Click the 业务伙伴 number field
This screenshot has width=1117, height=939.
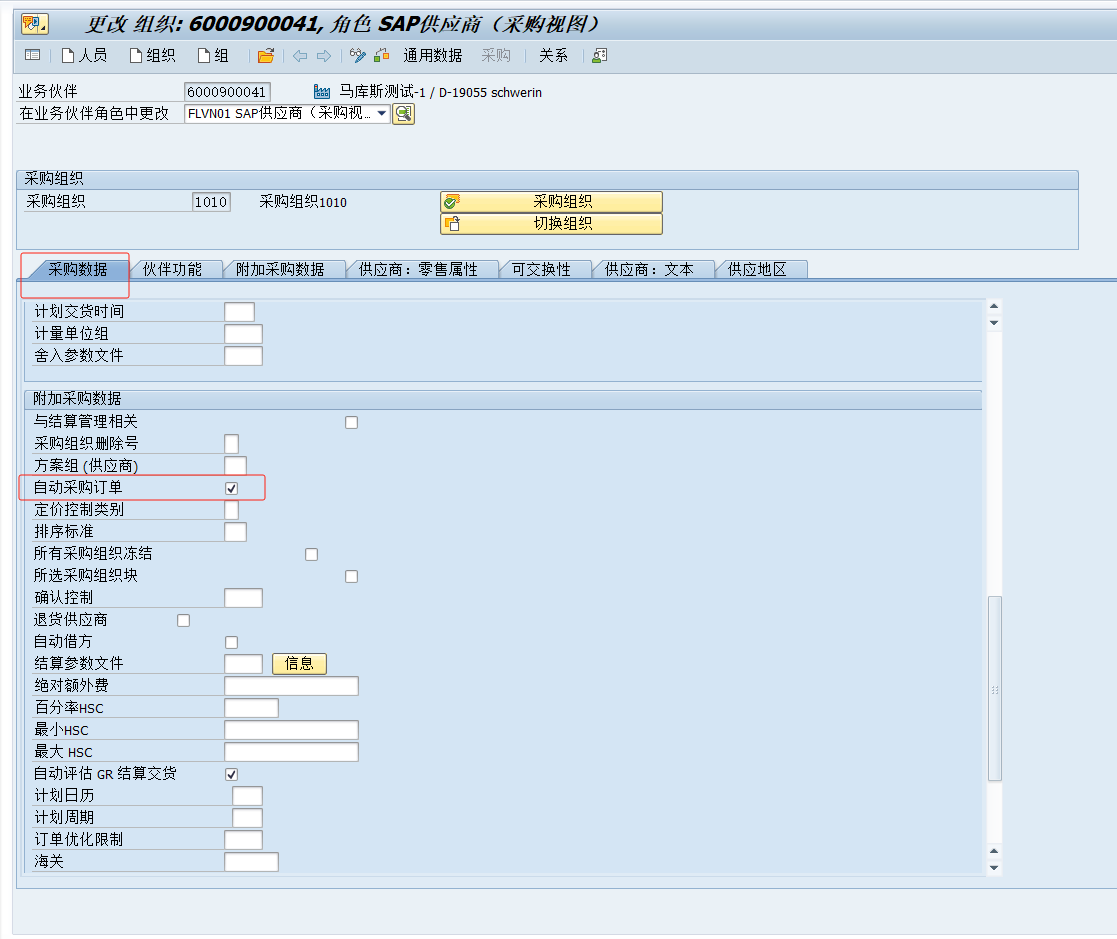pos(227,92)
